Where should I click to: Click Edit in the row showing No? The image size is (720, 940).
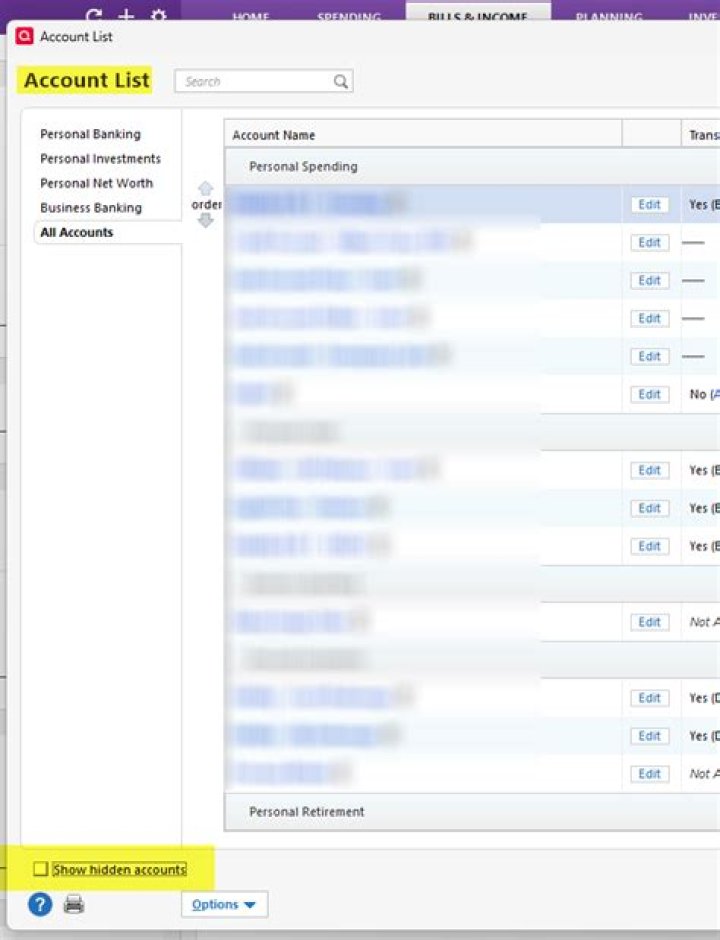click(649, 394)
